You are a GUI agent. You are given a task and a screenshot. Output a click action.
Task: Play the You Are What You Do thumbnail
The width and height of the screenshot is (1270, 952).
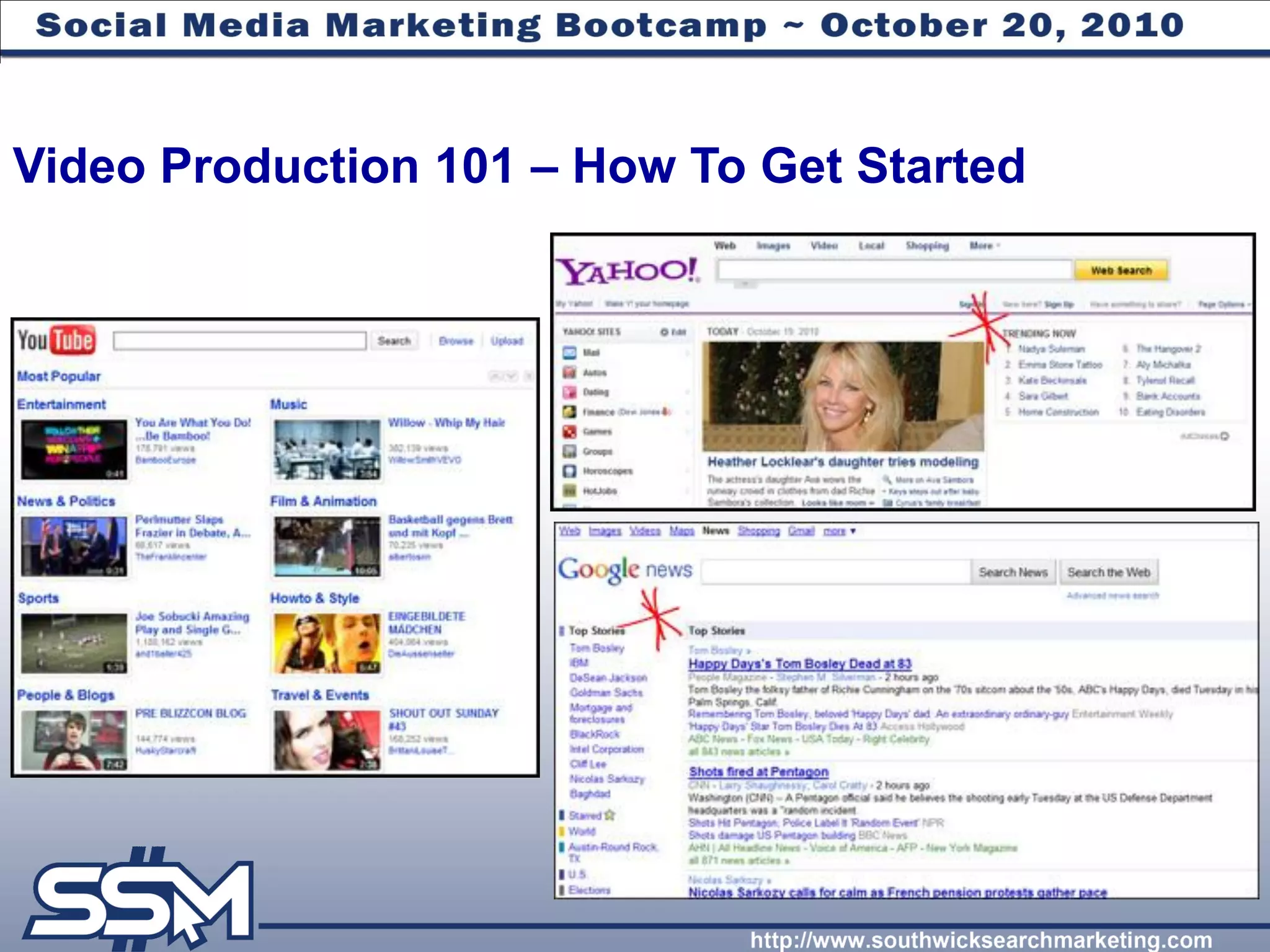coord(74,449)
